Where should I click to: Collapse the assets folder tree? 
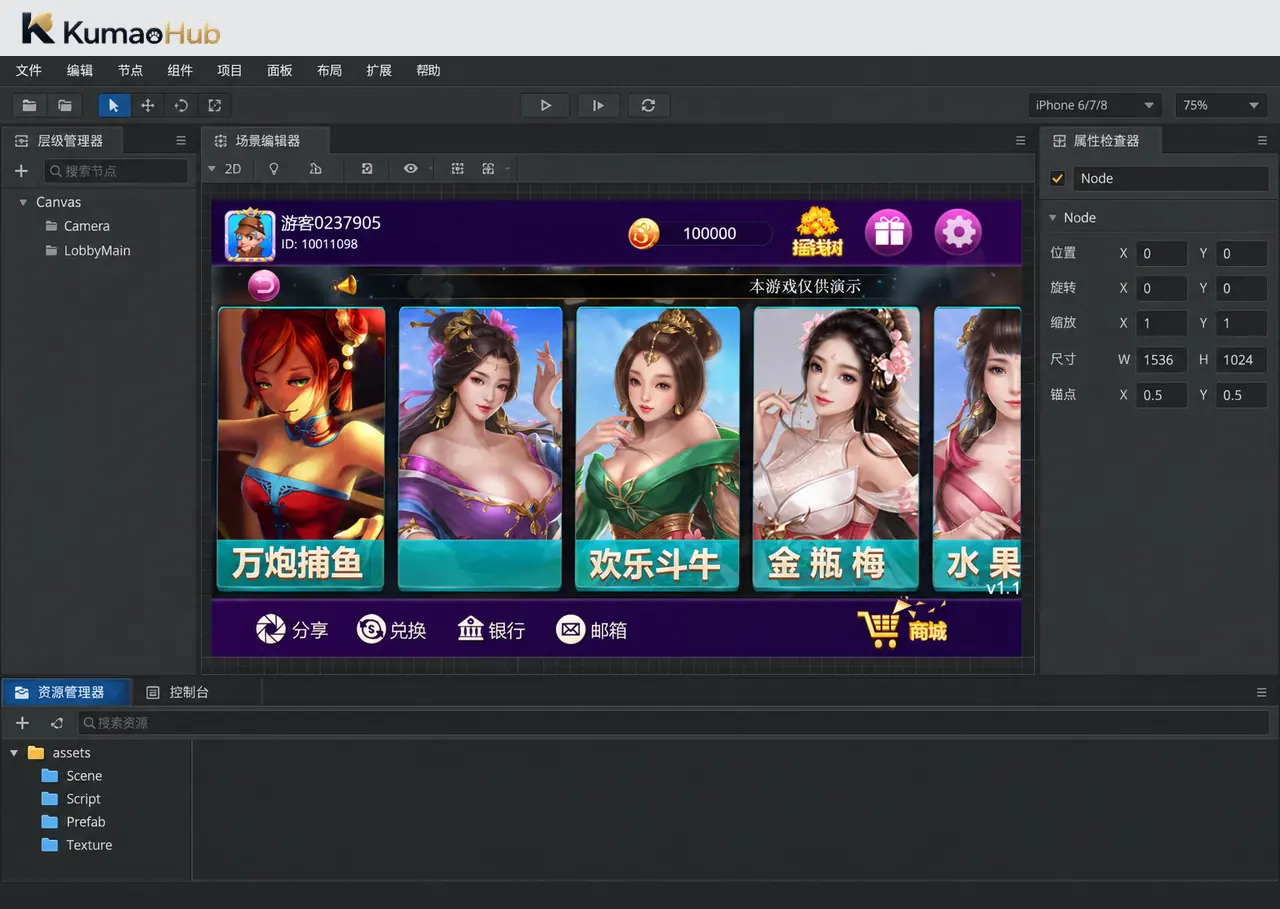click(14, 753)
